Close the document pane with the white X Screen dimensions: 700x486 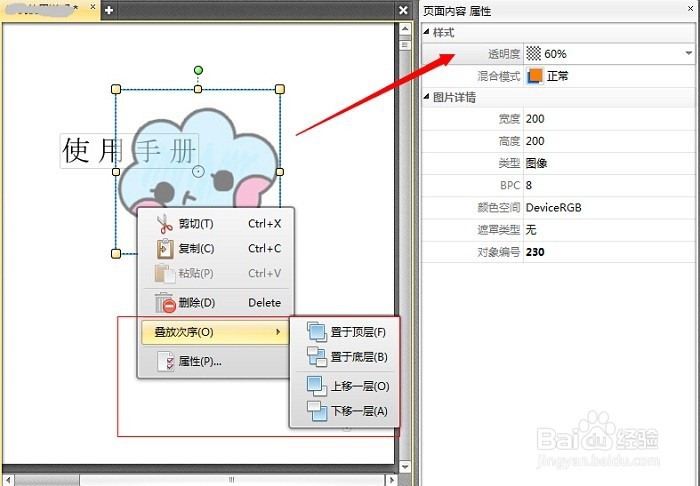[x=403, y=10]
